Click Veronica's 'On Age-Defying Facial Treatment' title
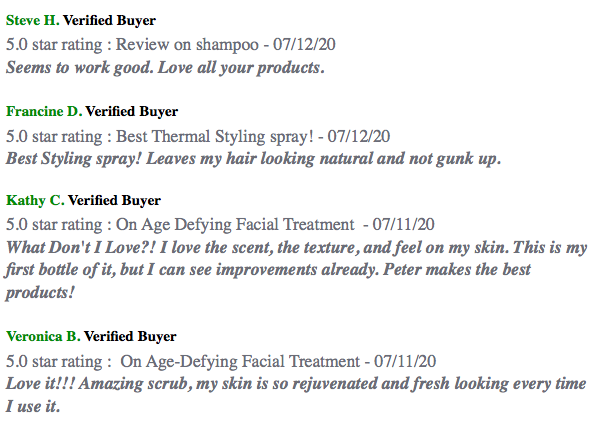This screenshot has height=443, width=596. pos(240,361)
